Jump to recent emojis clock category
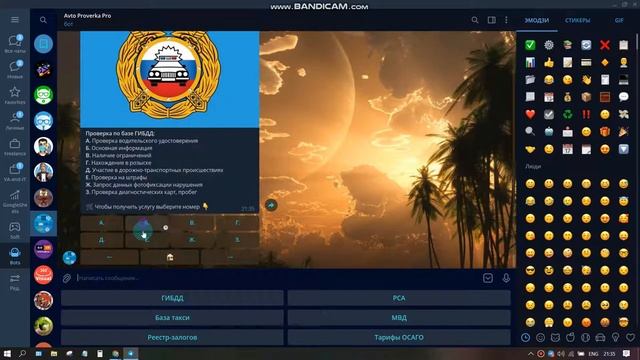This screenshot has height=360, width=640. point(525,338)
